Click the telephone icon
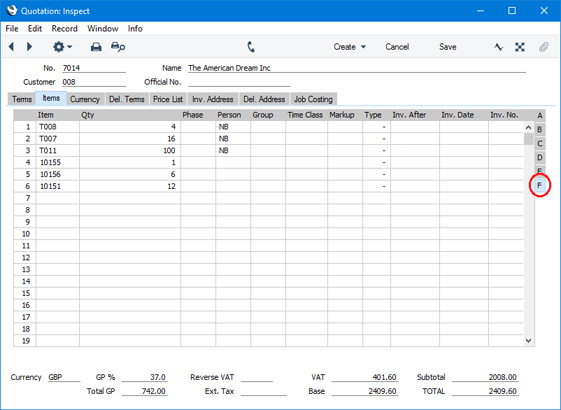 pos(251,47)
